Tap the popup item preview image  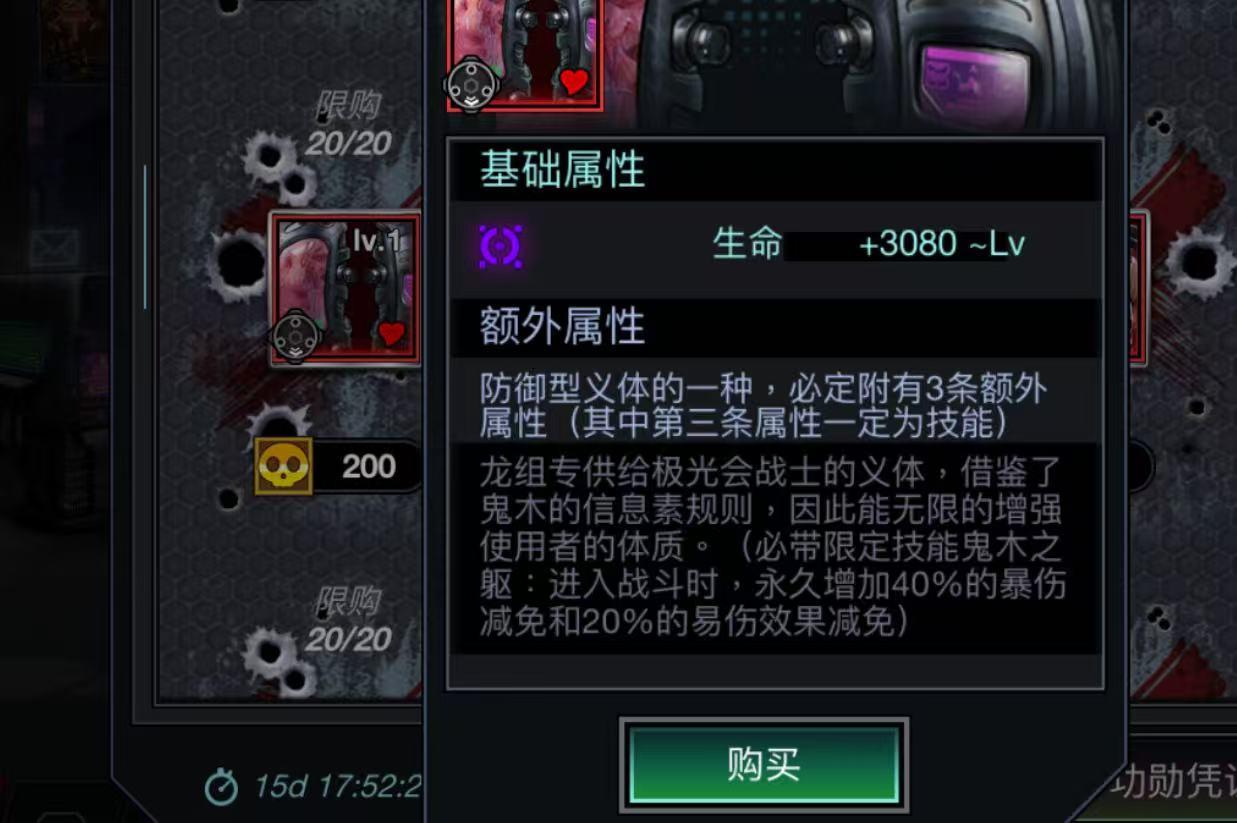pyautogui.click(x=524, y=53)
